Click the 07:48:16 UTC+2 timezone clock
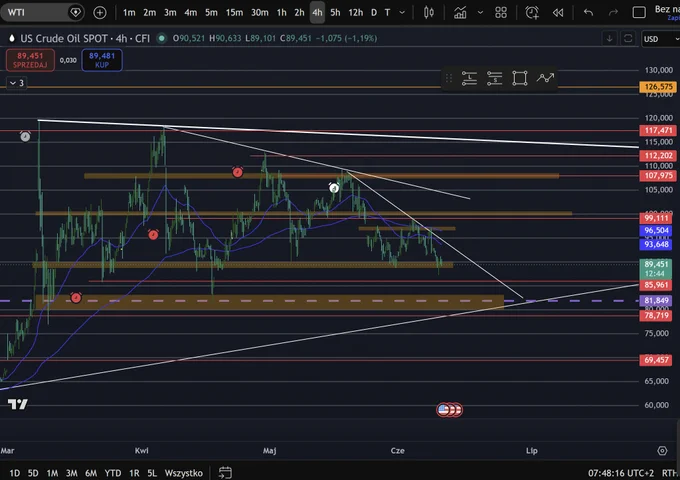The width and height of the screenshot is (680, 480). pos(621,473)
